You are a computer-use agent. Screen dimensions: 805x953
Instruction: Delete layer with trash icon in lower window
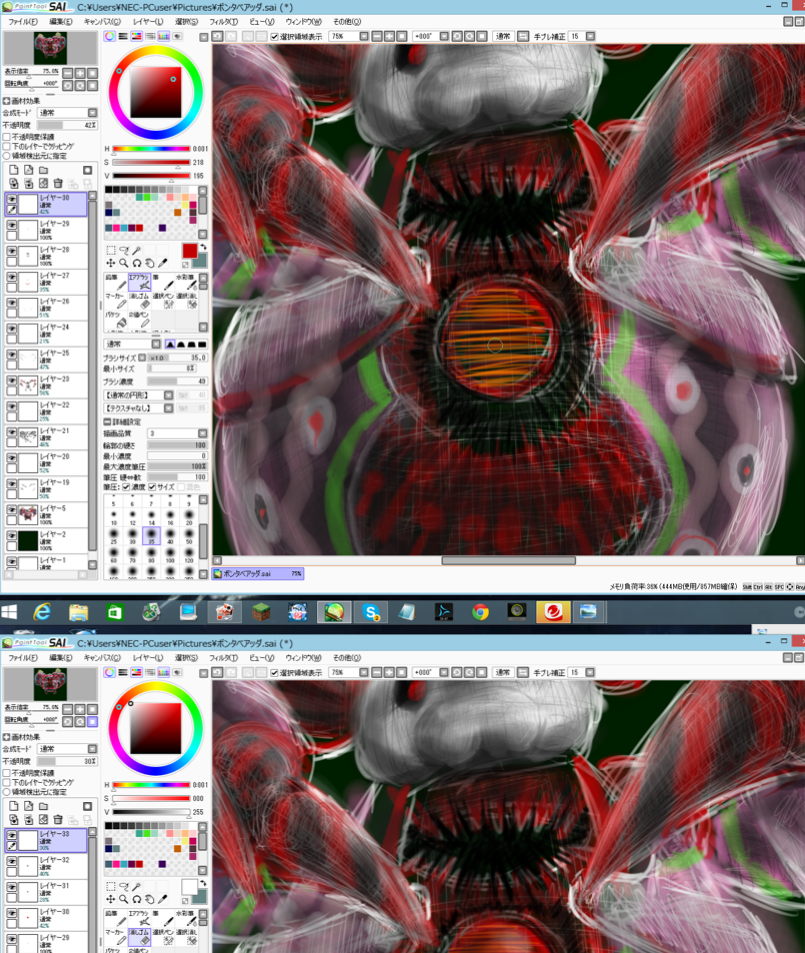(58, 819)
